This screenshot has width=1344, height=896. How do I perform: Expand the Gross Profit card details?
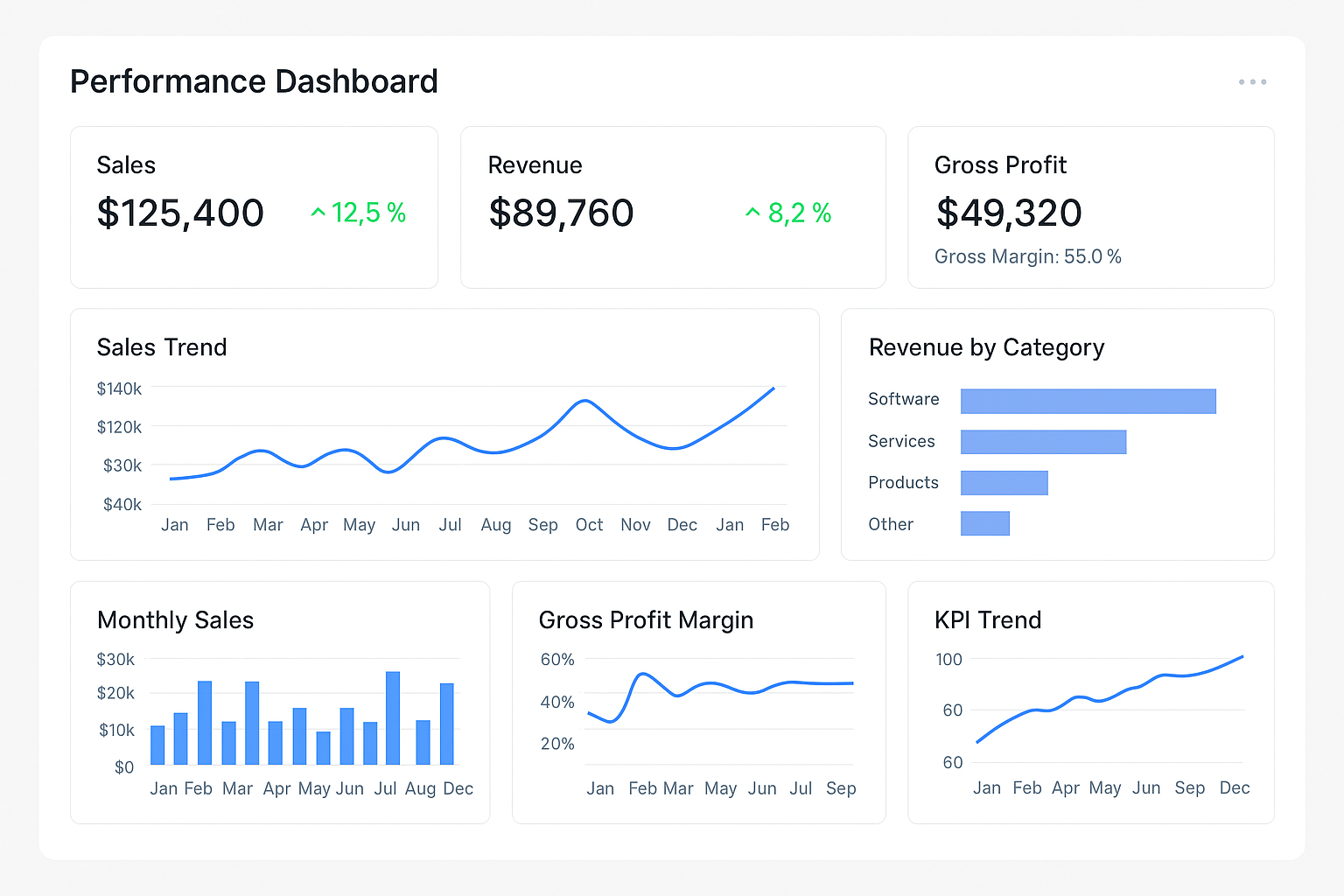(1090, 206)
